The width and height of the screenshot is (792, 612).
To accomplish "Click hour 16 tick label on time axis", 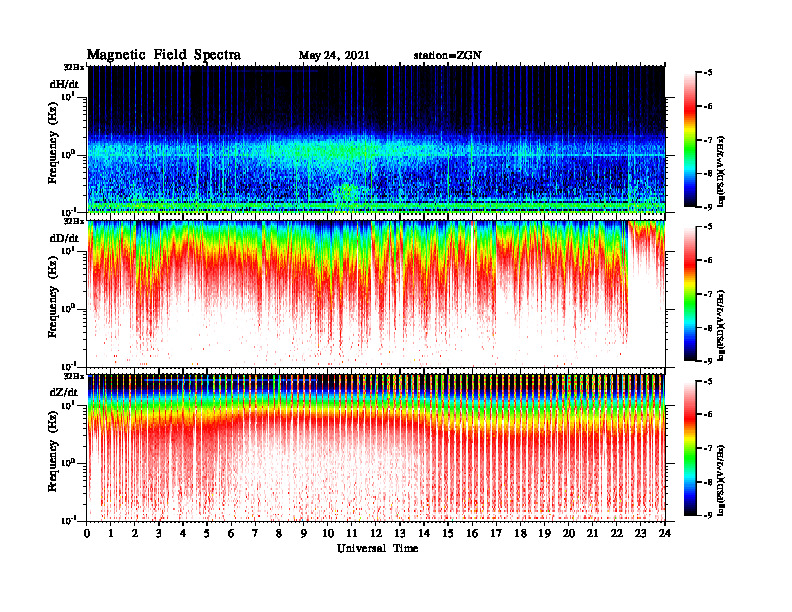I will tap(472, 534).
